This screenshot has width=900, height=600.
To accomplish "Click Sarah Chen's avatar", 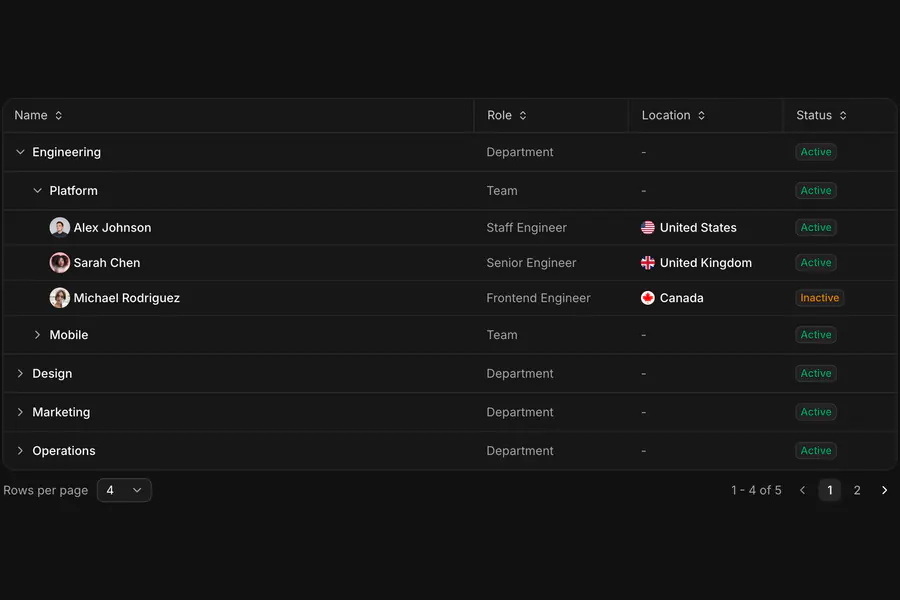I will (60, 262).
